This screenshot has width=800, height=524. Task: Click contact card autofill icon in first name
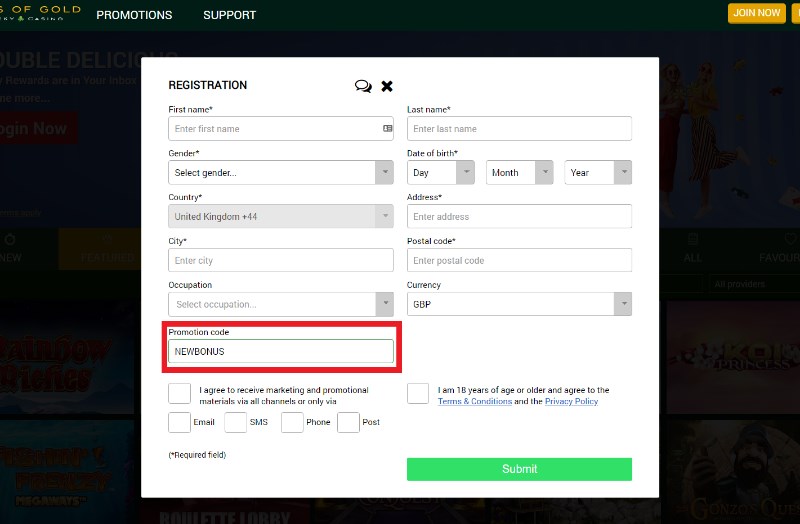tap(388, 129)
